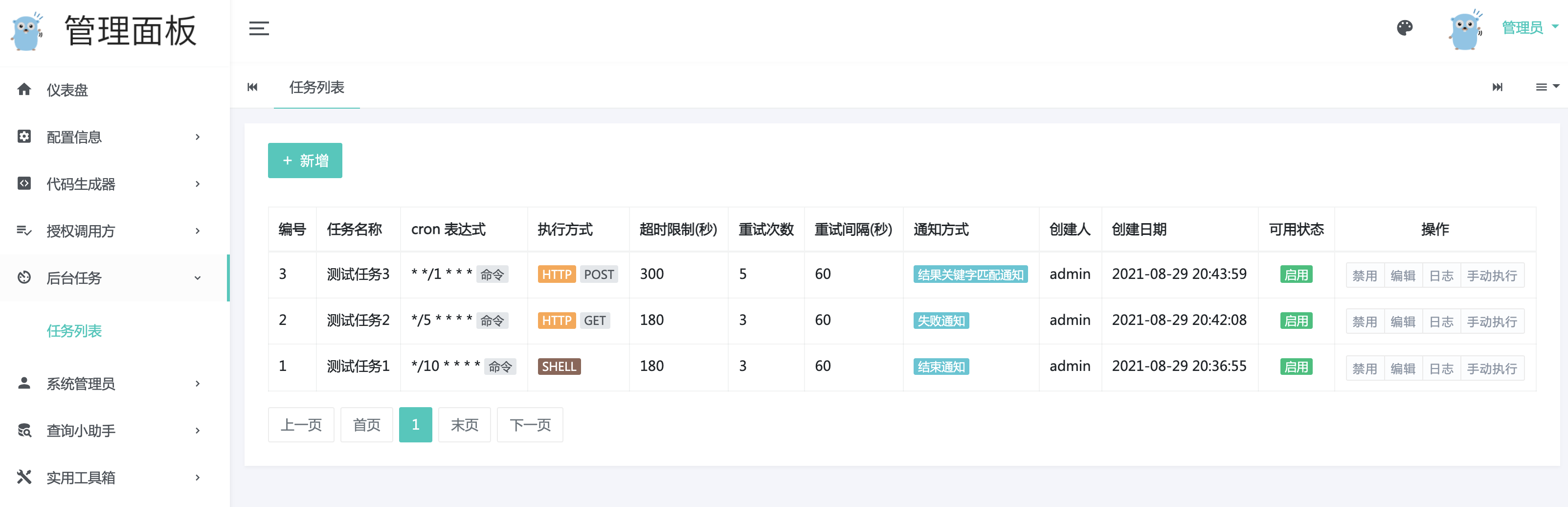1568x507 pixels.
Task: Click the gopher logo beside 管理面板
Action: click(x=27, y=31)
